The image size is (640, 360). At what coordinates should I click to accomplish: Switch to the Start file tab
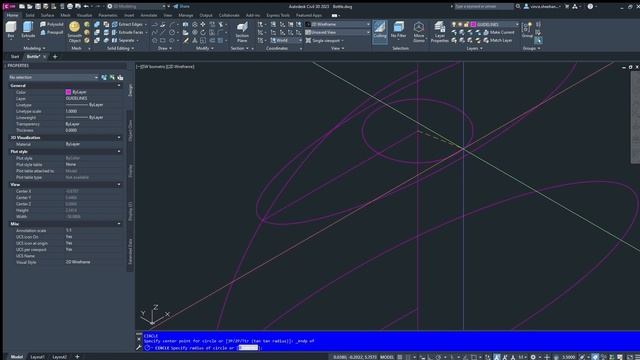[15, 57]
